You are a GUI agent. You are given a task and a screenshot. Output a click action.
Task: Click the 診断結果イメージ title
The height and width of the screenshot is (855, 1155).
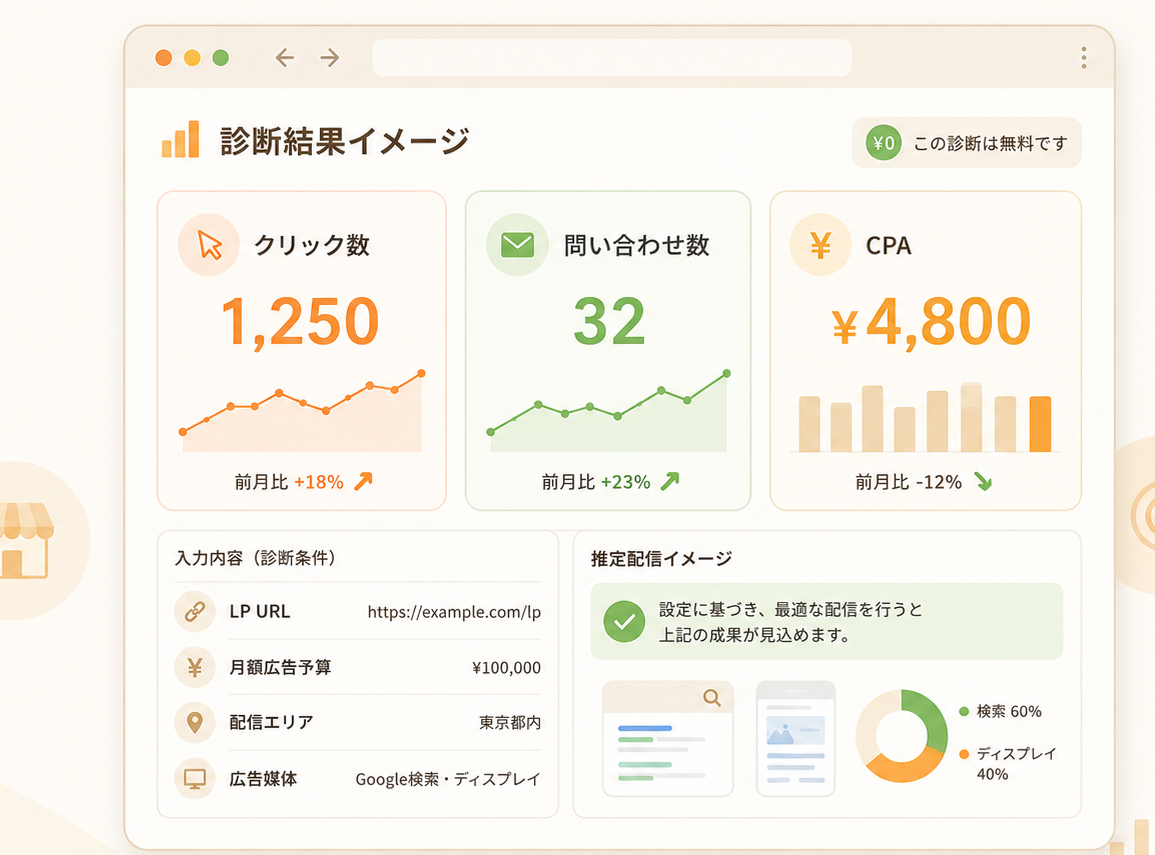click(344, 141)
